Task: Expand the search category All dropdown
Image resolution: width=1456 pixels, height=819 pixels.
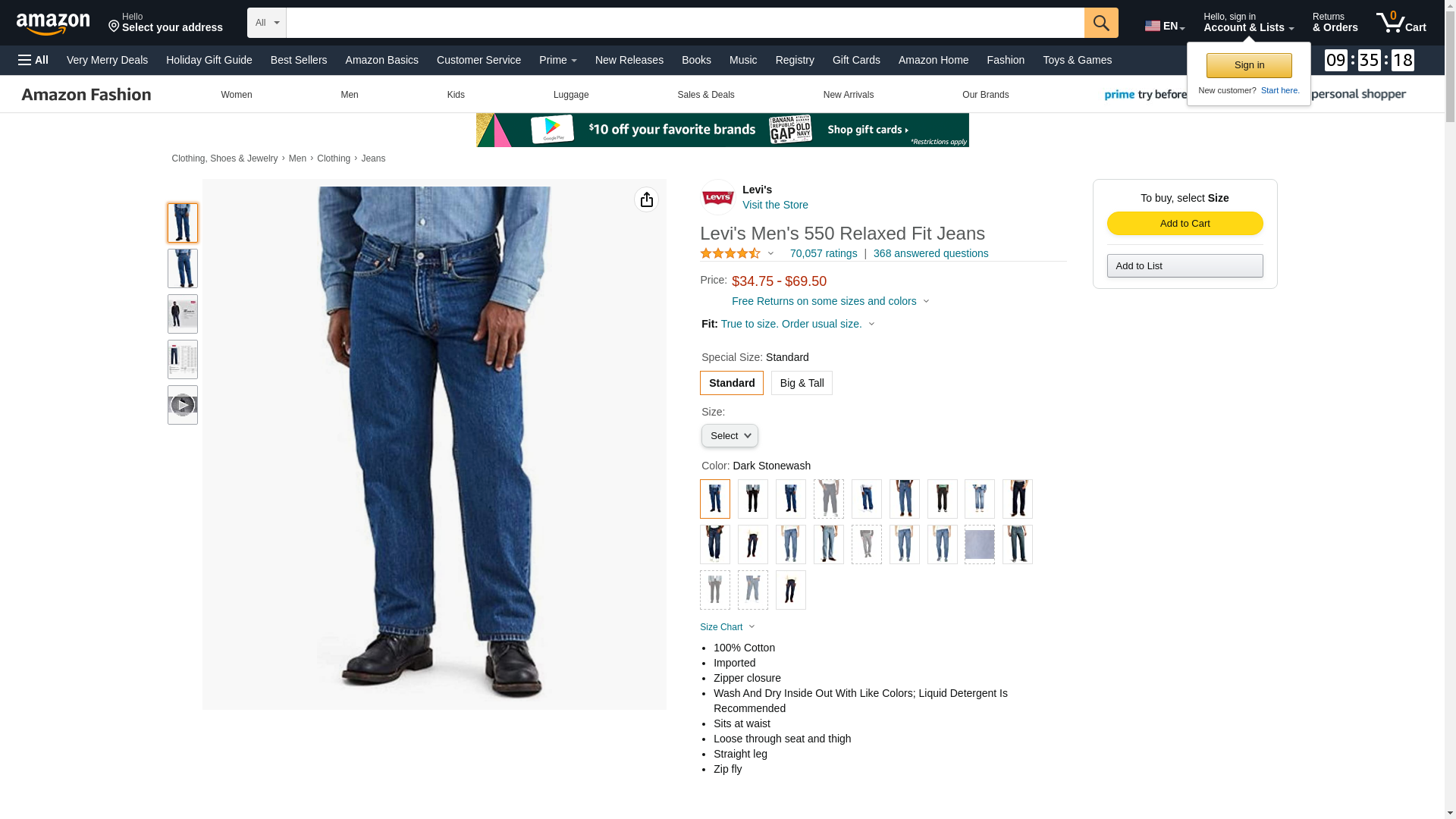Action: (x=267, y=23)
